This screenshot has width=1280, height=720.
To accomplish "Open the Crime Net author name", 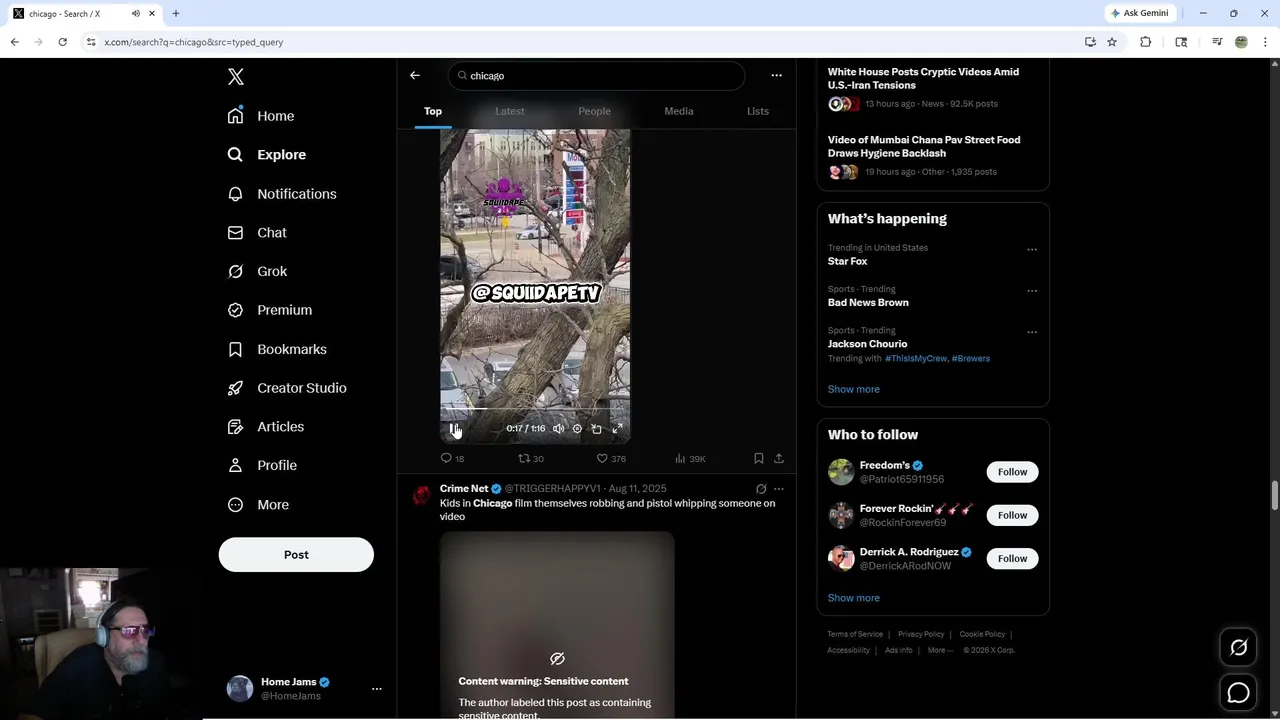I will pos(464,489).
